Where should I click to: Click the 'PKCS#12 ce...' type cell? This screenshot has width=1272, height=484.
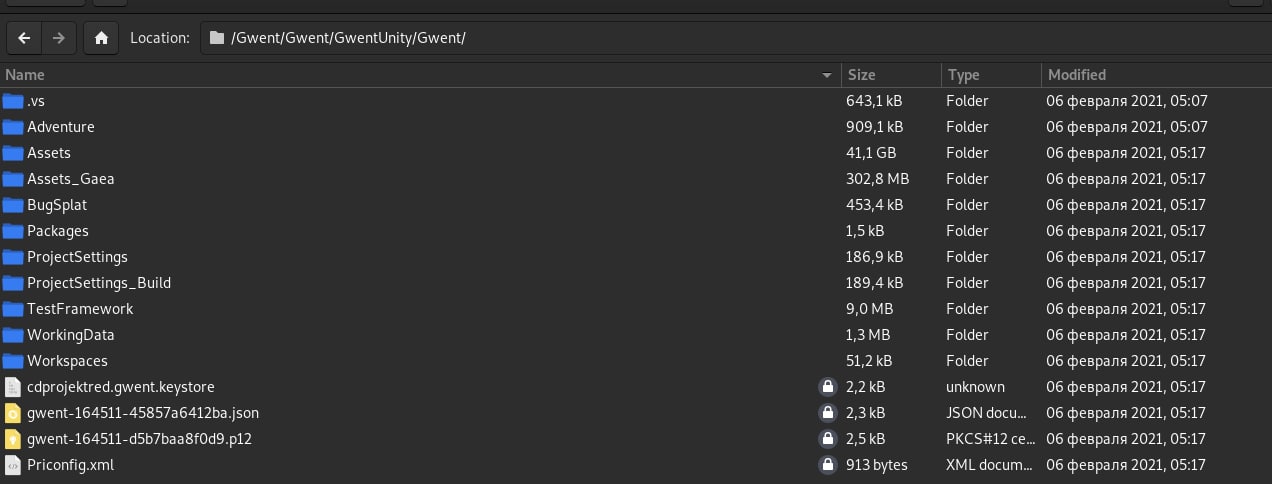[989, 439]
